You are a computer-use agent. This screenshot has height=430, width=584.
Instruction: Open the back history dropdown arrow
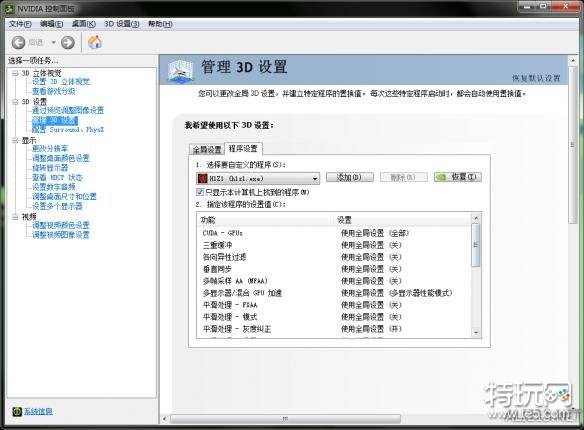(54, 42)
